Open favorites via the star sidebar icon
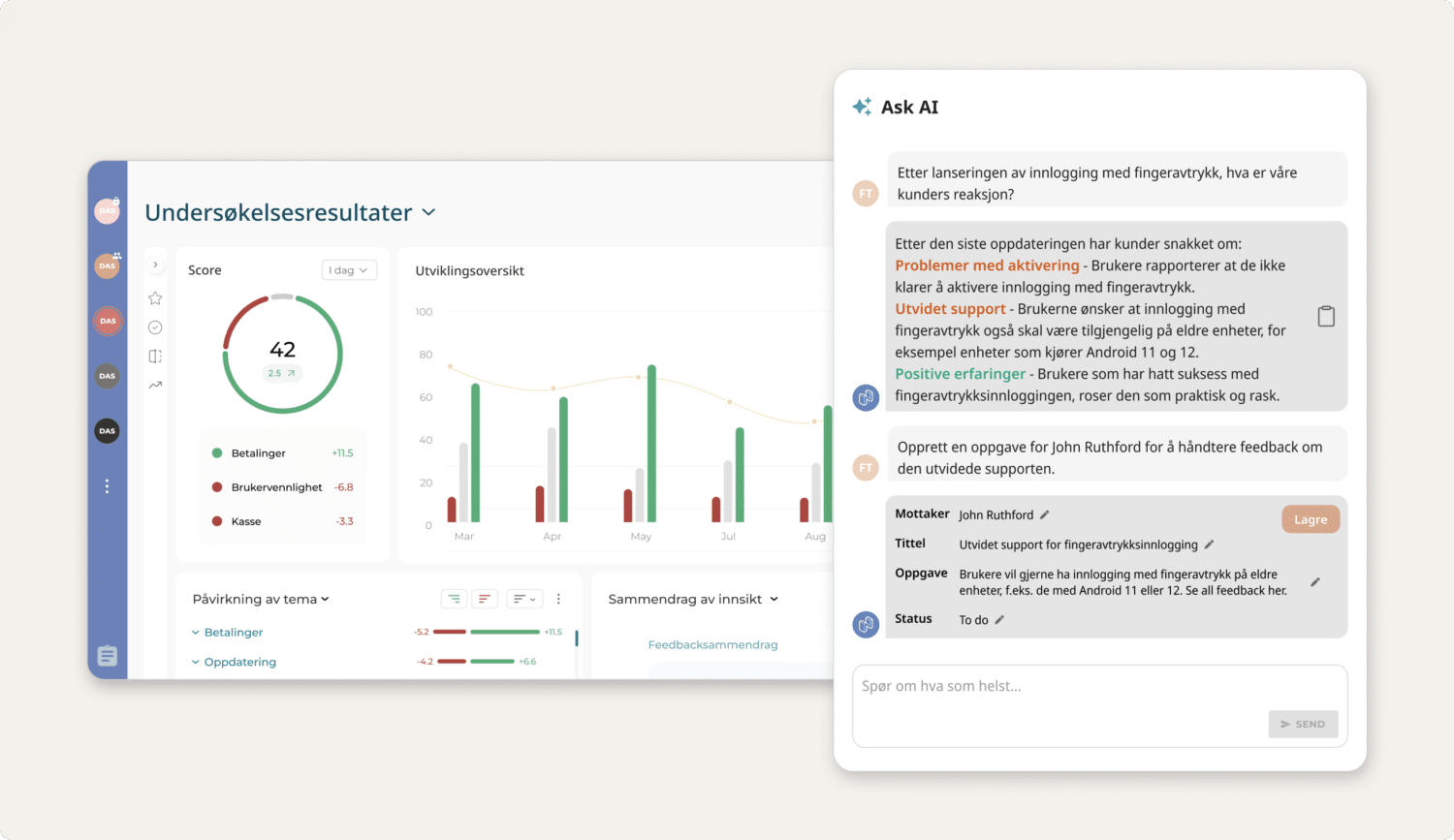1454x840 pixels. 155,298
